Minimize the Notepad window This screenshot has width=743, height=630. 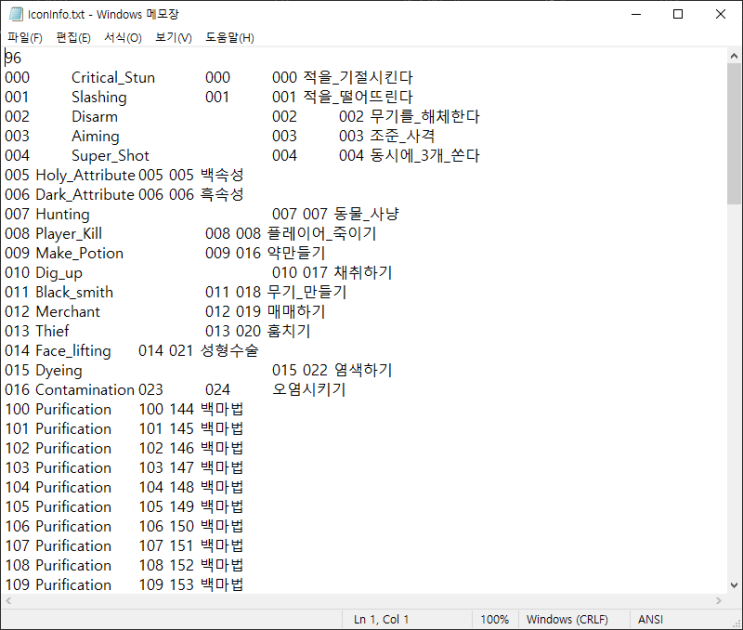coord(636,14)
